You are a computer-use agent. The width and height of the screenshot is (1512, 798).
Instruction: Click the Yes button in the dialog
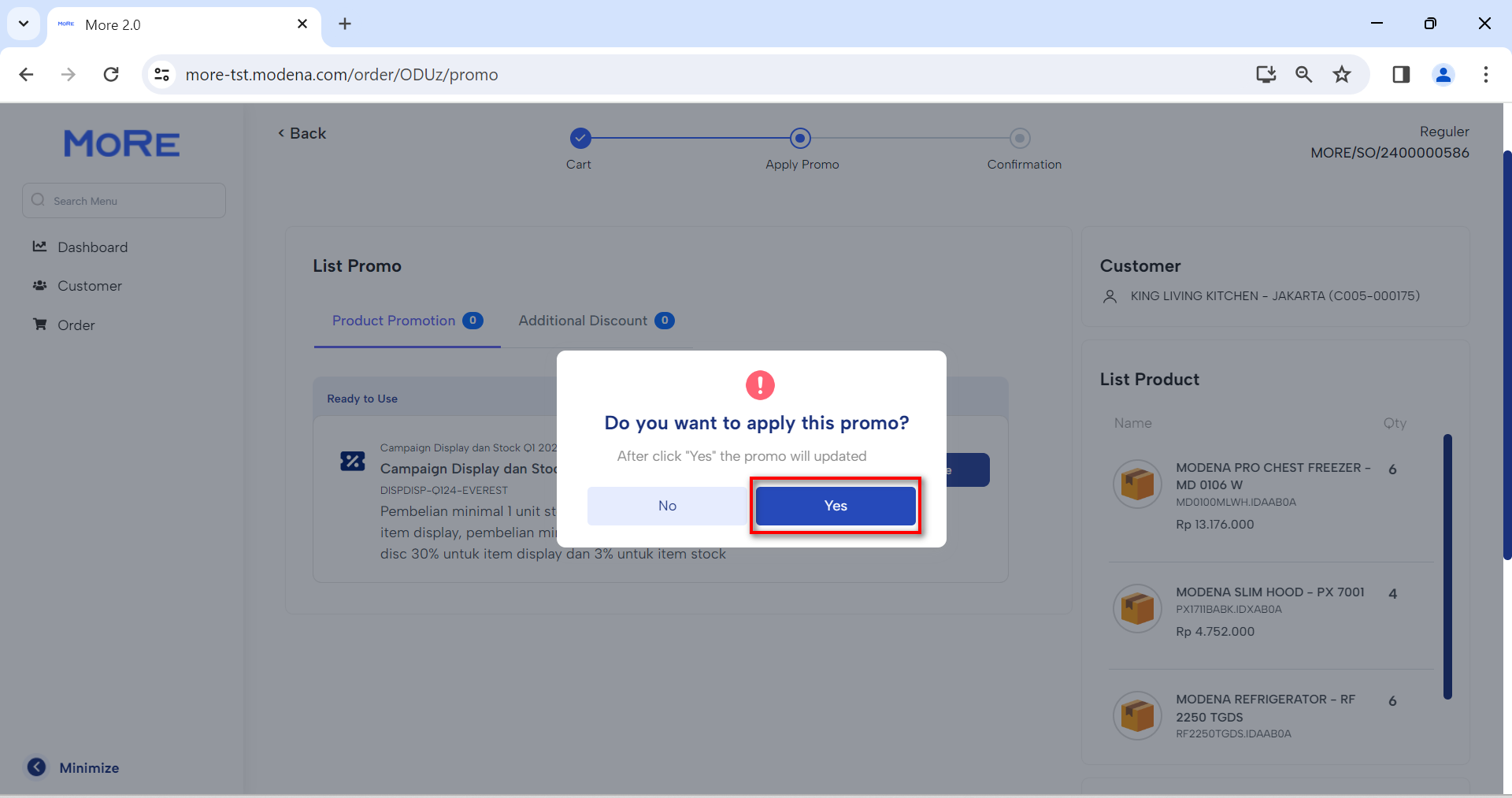coord(835,506)
